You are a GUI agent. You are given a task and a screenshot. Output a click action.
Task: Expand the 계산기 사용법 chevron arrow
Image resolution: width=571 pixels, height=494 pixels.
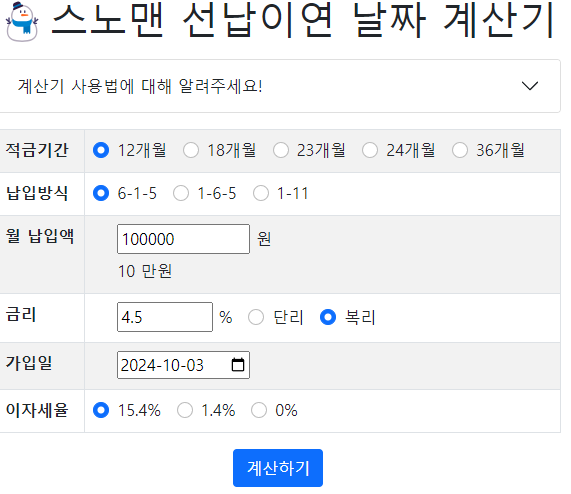[529, 86]
